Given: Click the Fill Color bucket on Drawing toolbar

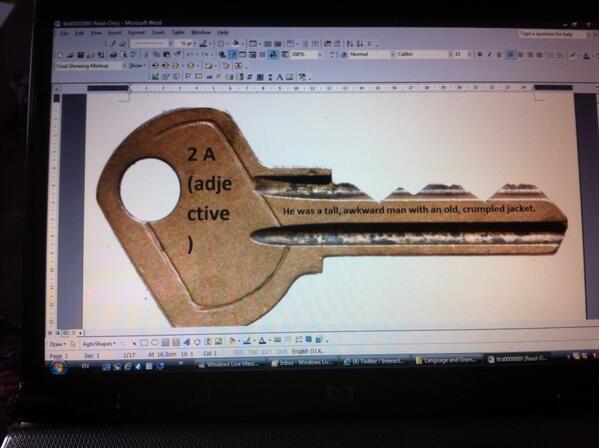Looking at the screenshot, I should click(232, 341).
